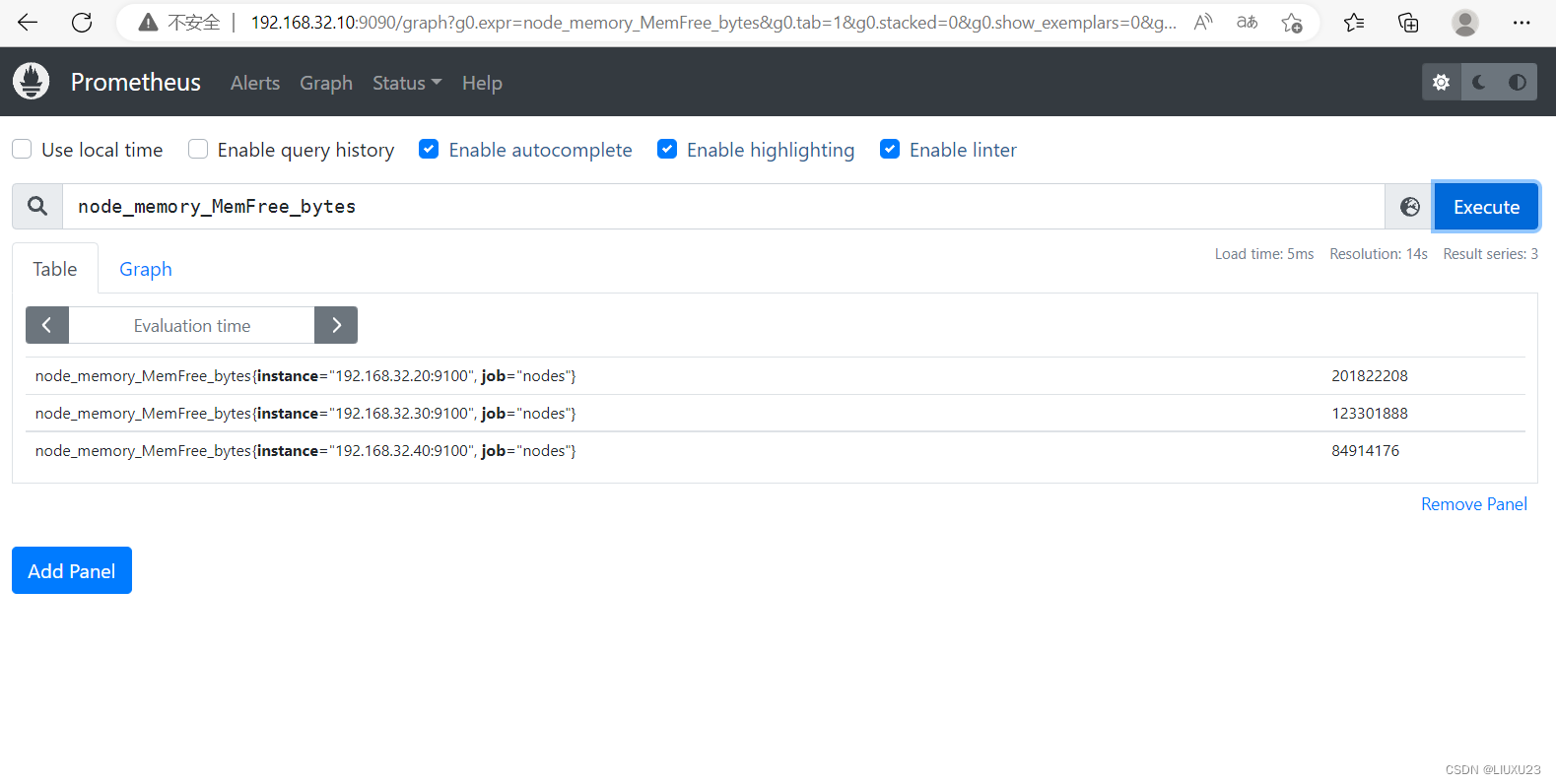1556x784 pixels.
Task: Add this page to favorites star icon
Action: point(1292,22)
